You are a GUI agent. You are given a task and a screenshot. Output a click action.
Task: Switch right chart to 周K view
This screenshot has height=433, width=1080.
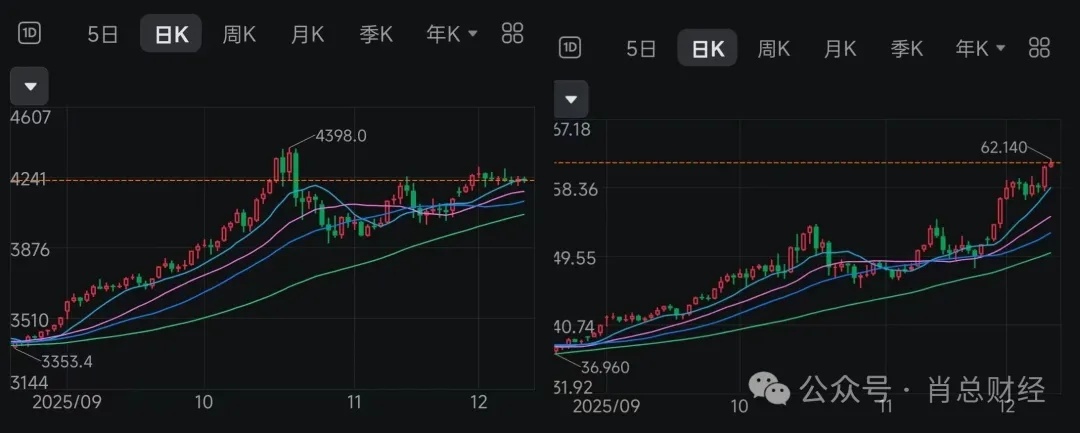[774, 47]
